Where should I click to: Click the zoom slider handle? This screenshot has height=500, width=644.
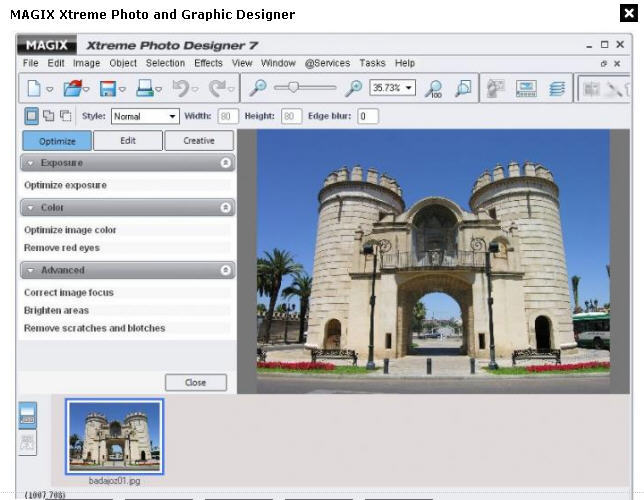coord(293,87)
